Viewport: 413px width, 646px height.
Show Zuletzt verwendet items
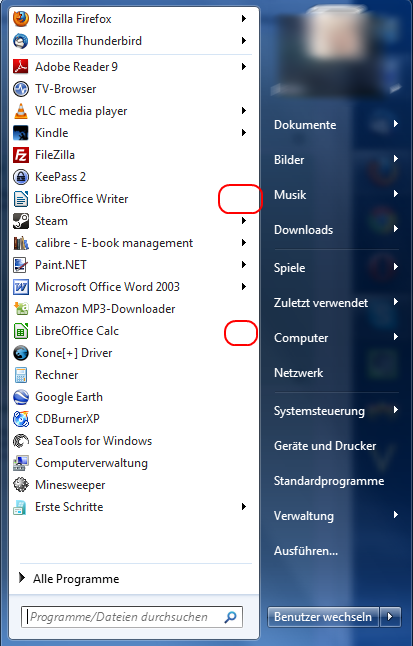[321, 303]
